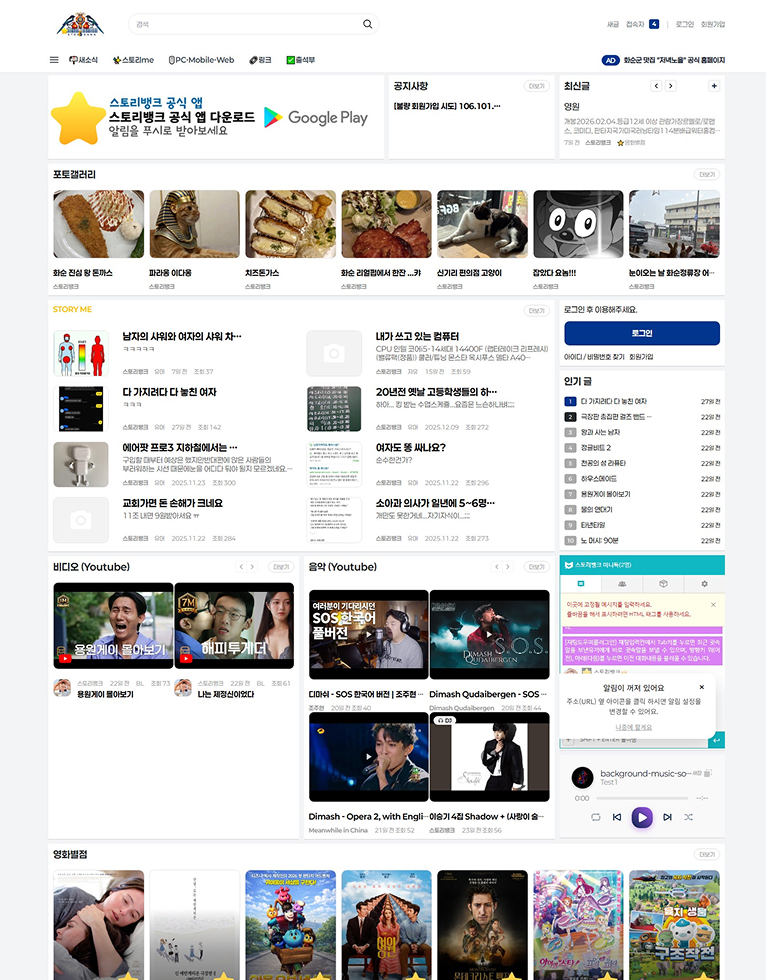This screenshot has height=980, width=766.
Task: Click the 나중에 할게요 link
Action: (x=636, y=727)
